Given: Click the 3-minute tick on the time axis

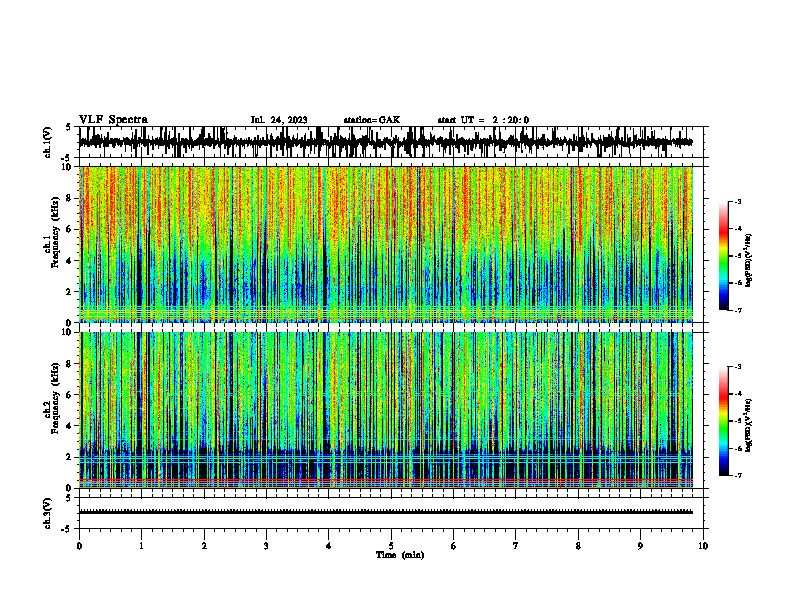Looking at the screenshot, I should pyautogui.click(x=266, y=546).
